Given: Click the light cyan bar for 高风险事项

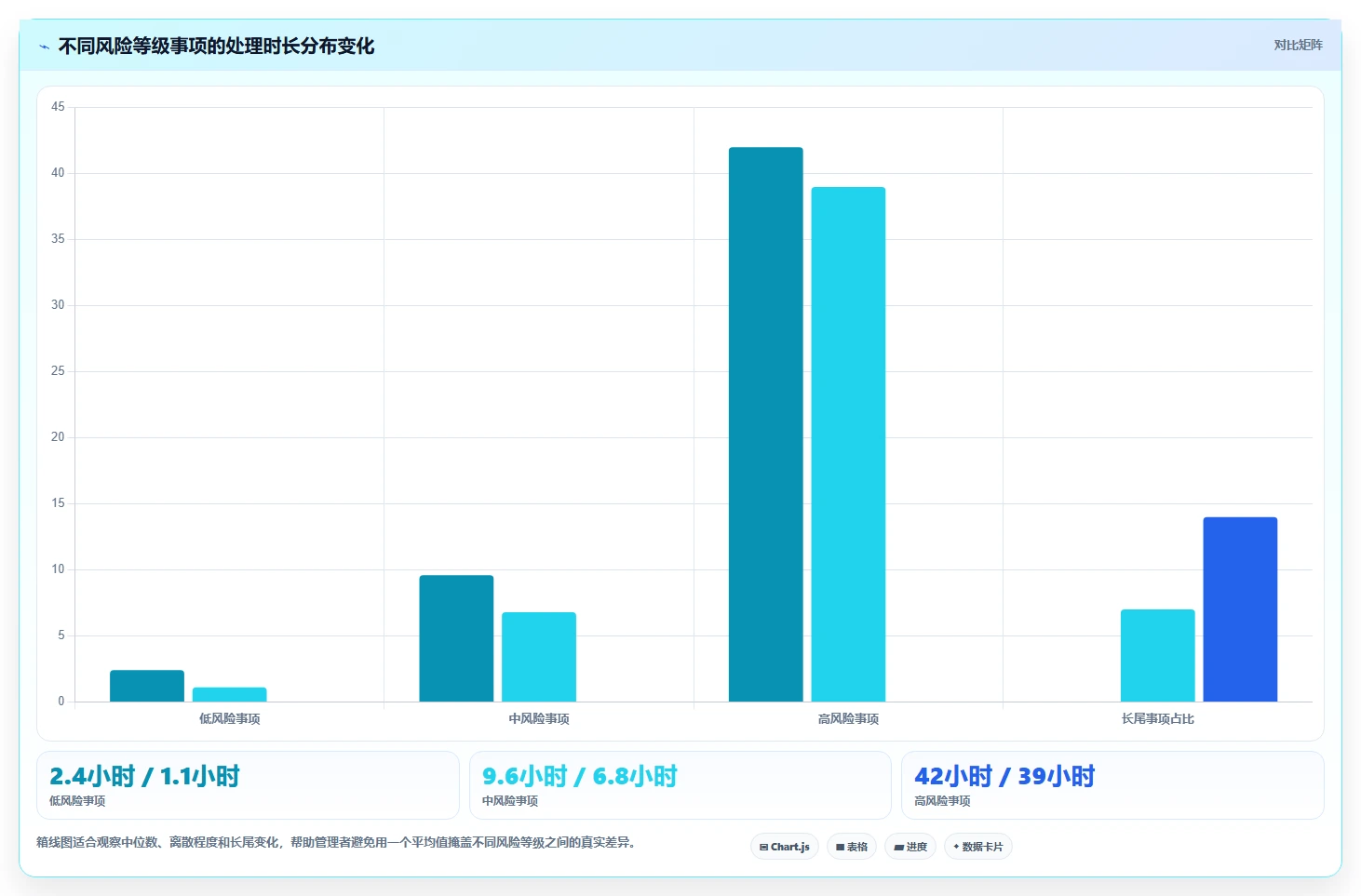Looking at the screenshot, I should click(x=848, y=444).
